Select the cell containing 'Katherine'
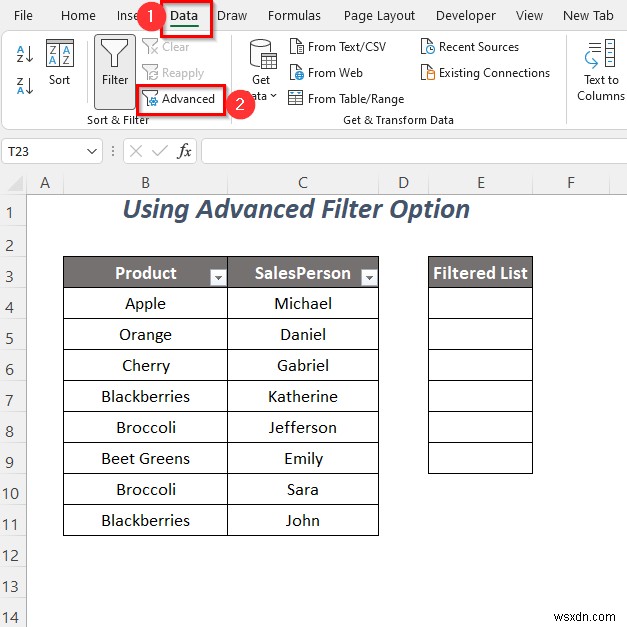Viewport: 627px width, 627px height. coord(303,396)
